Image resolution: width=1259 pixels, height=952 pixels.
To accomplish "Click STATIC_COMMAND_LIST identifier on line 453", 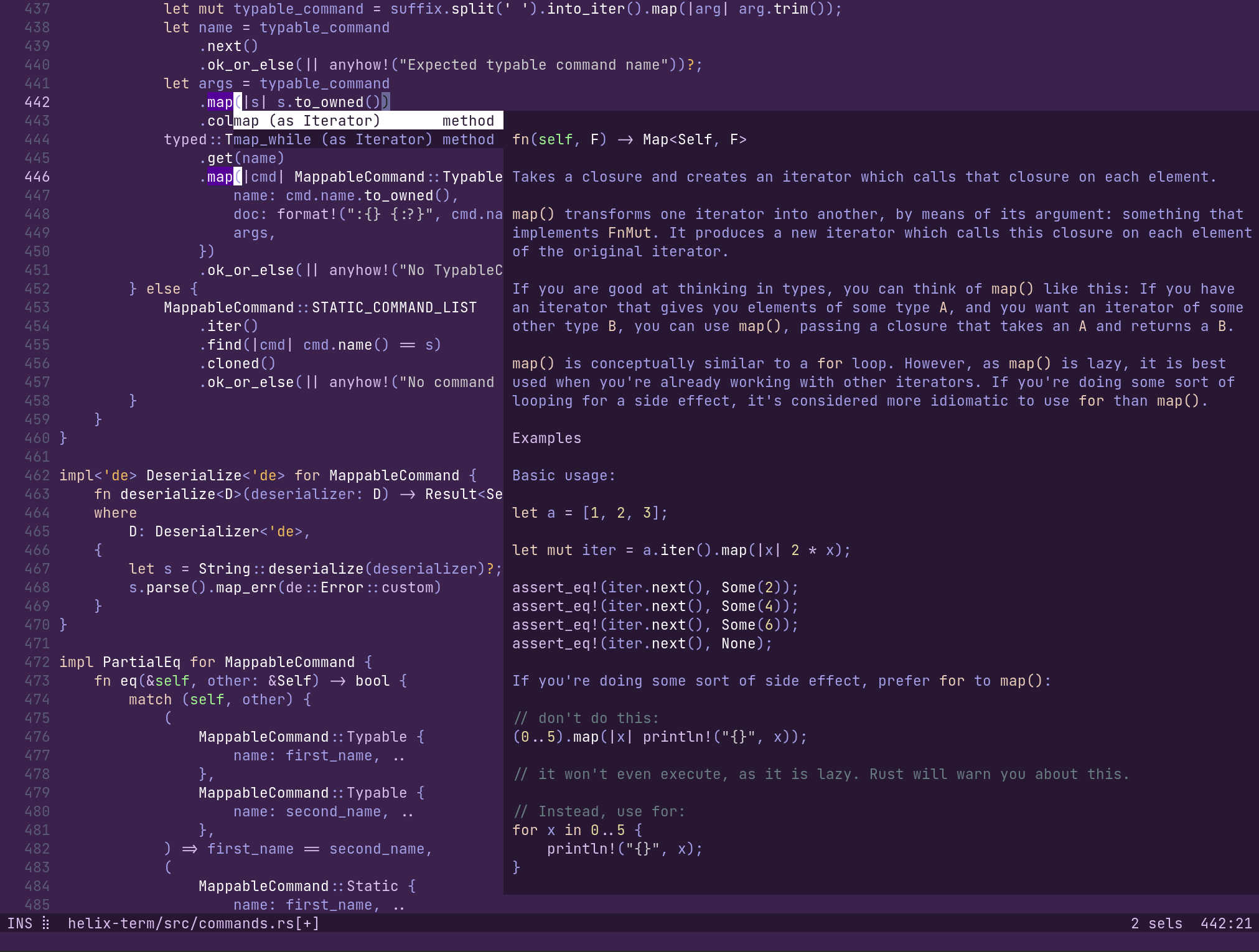I will pyautogui.click(x=395, y=307).
